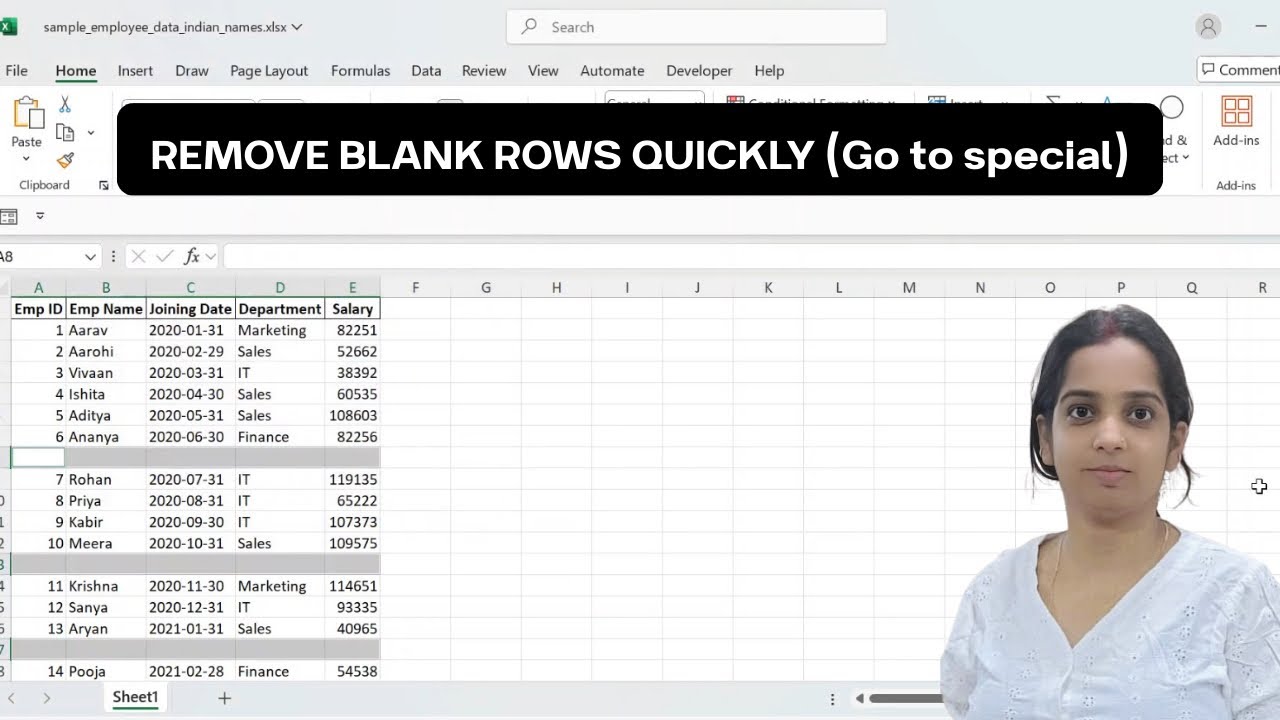Open Clipboard group dialog launcher
The height and width of the screenshot is (720, 1280).
[x=103, y=186]
